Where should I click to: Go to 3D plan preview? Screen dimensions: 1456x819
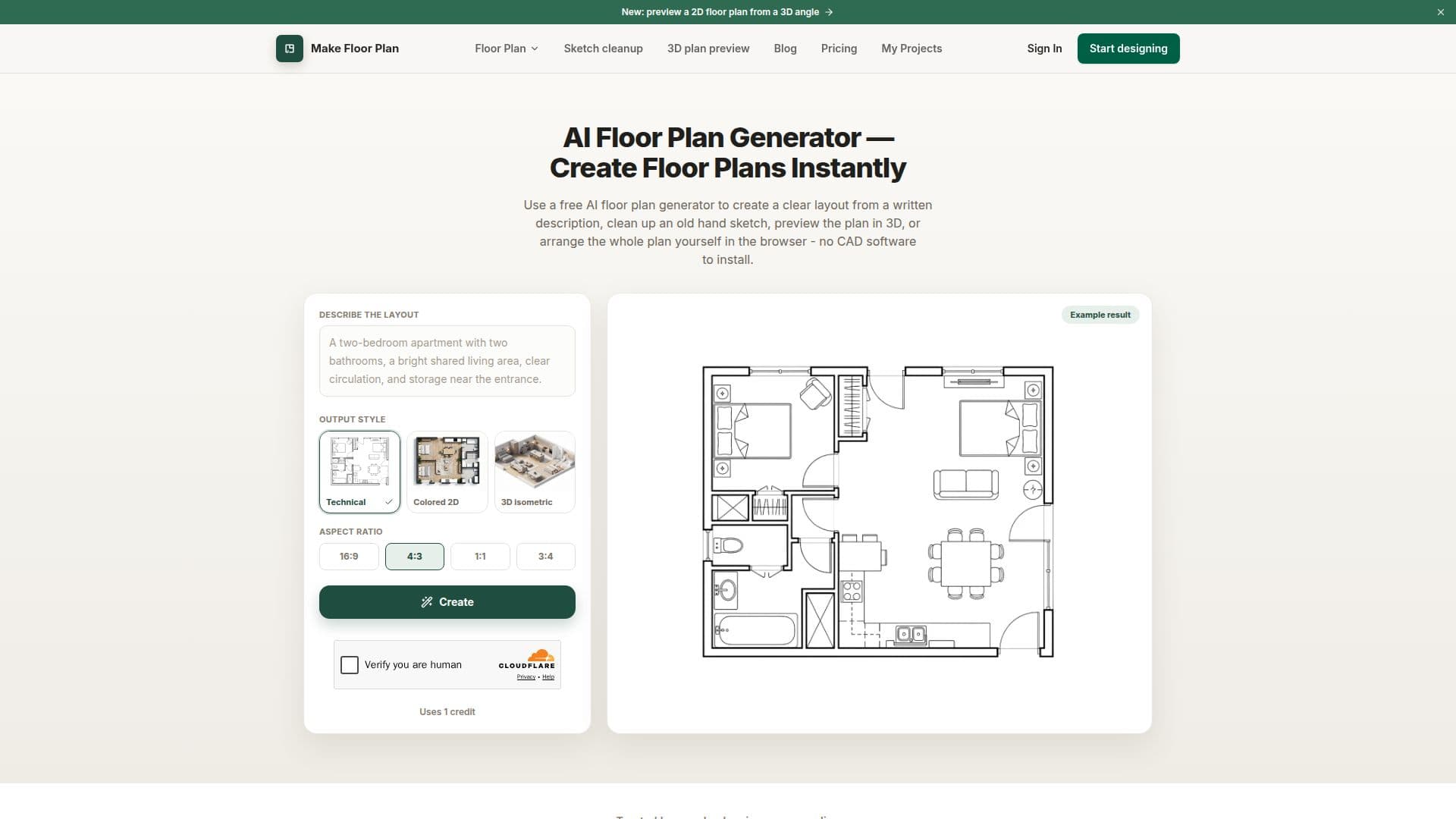[708, 49]
